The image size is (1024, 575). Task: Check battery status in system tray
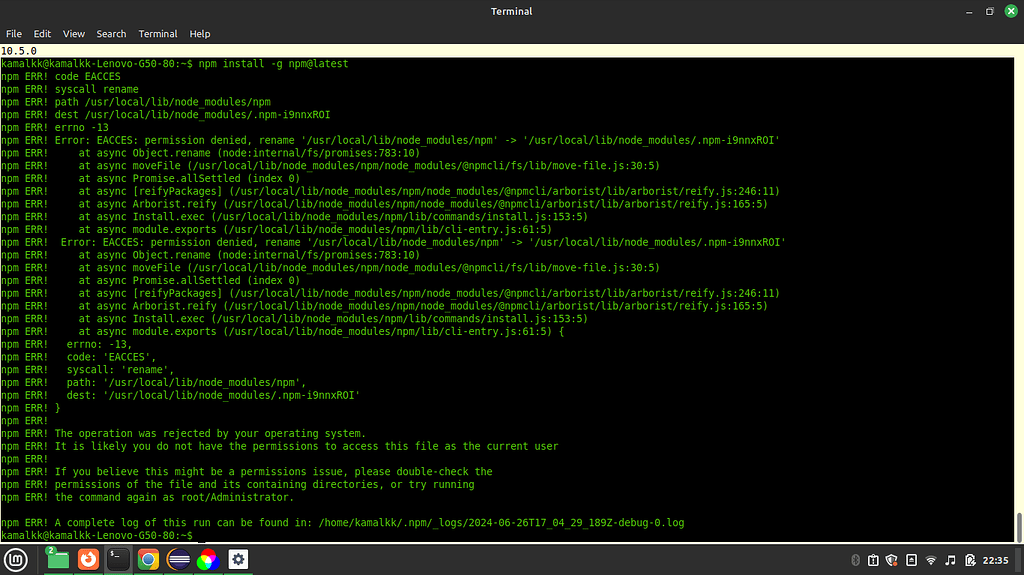pyautogui.click(x=969, y=560)
